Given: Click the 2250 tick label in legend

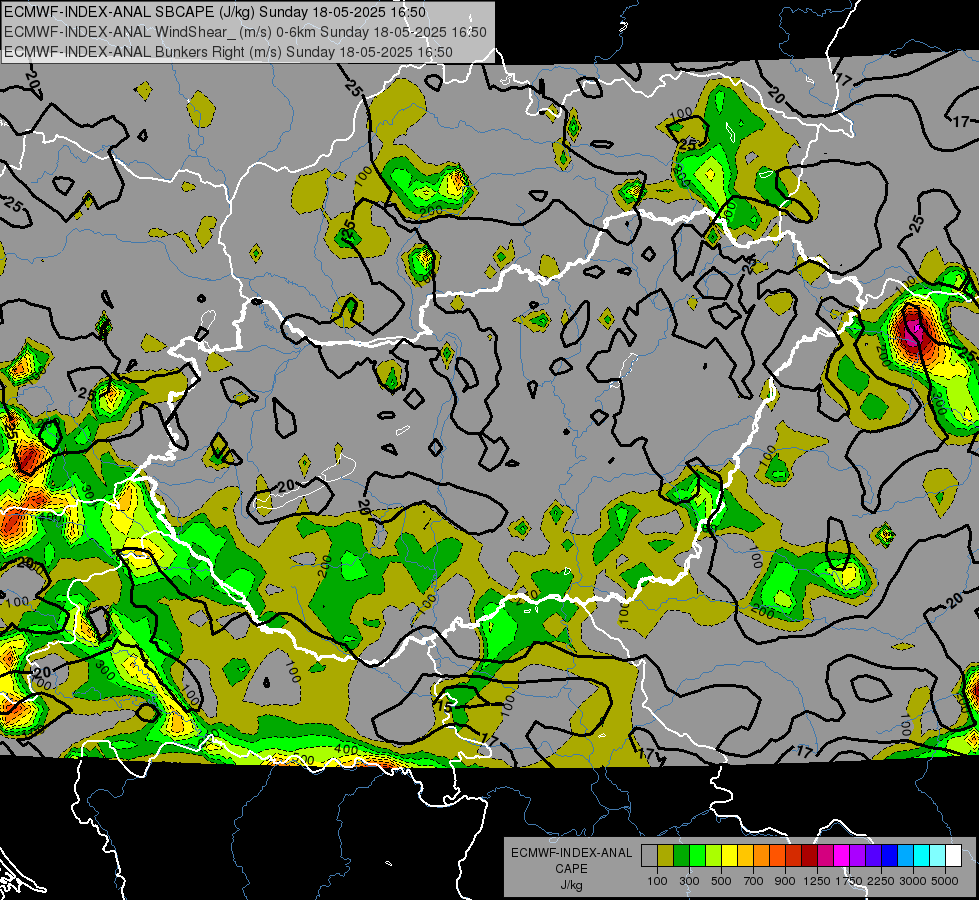Looking at the screenshot, I should coord(882,881).
